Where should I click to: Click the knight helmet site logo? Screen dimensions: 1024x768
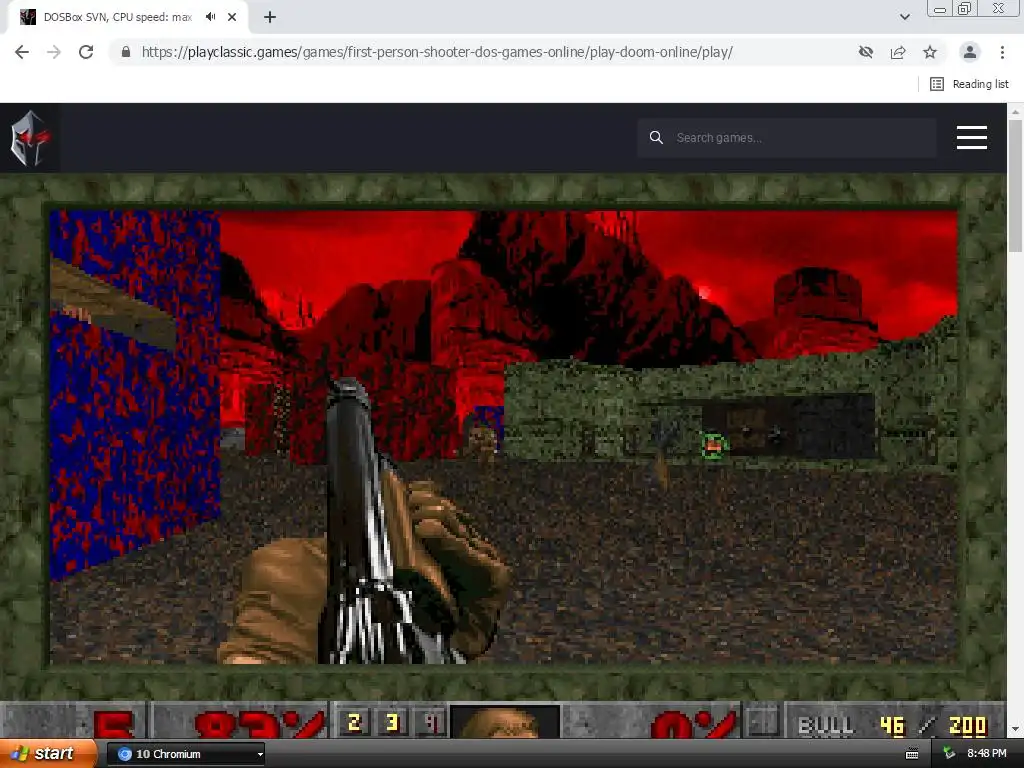point(29,138)
